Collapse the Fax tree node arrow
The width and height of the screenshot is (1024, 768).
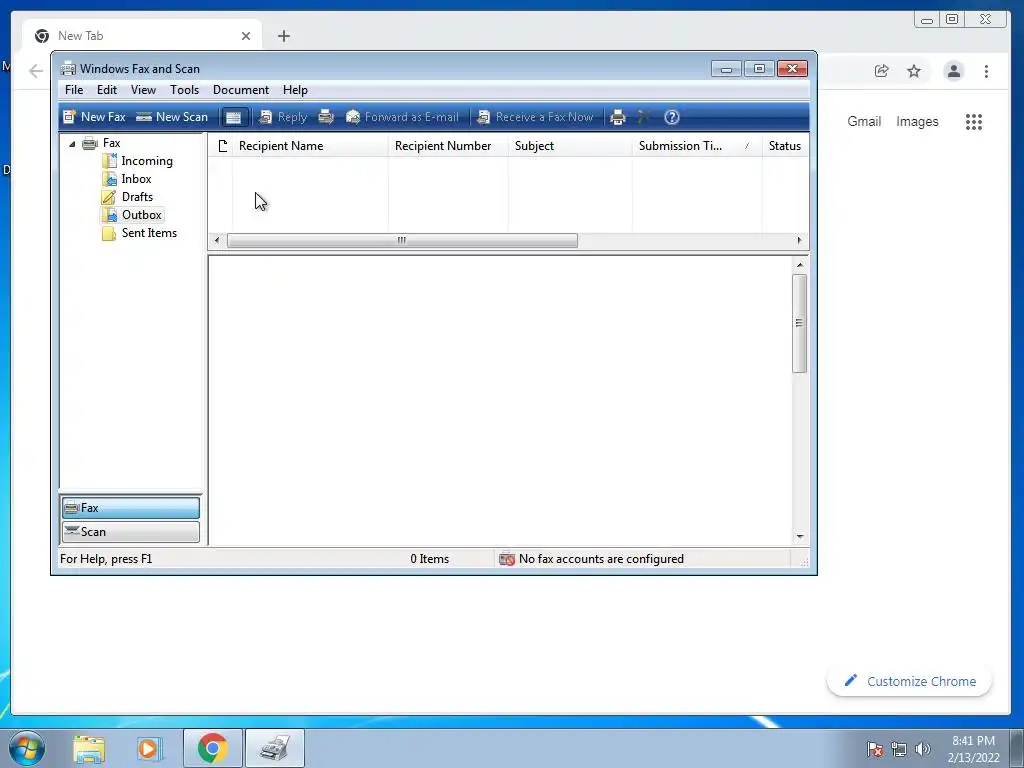click(72, 144)
